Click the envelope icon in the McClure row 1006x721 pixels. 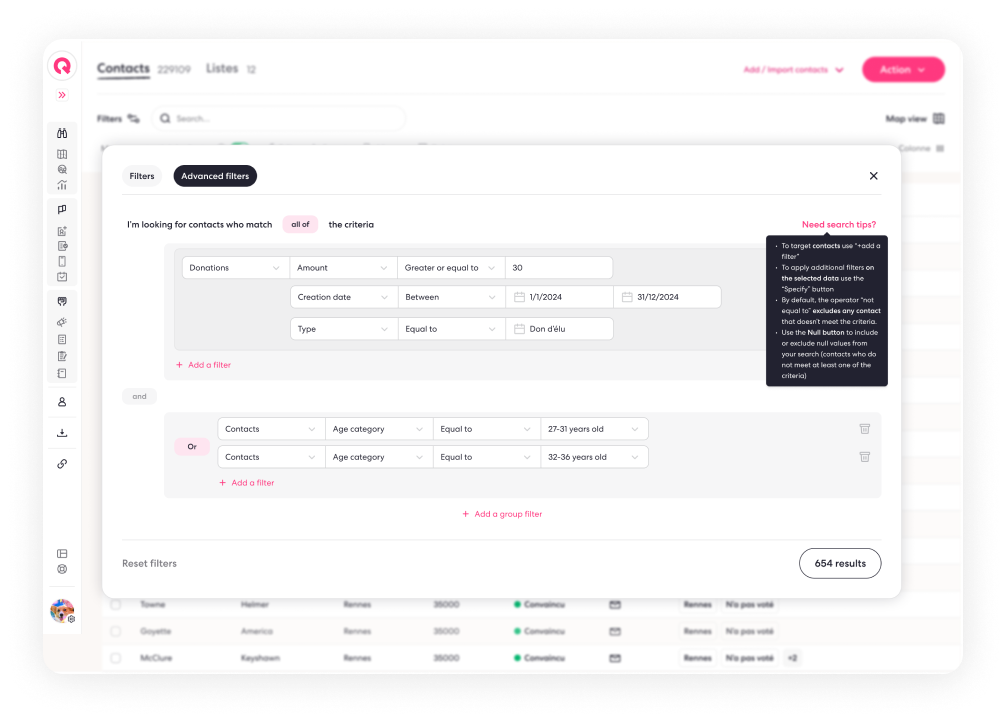(615, 658)
